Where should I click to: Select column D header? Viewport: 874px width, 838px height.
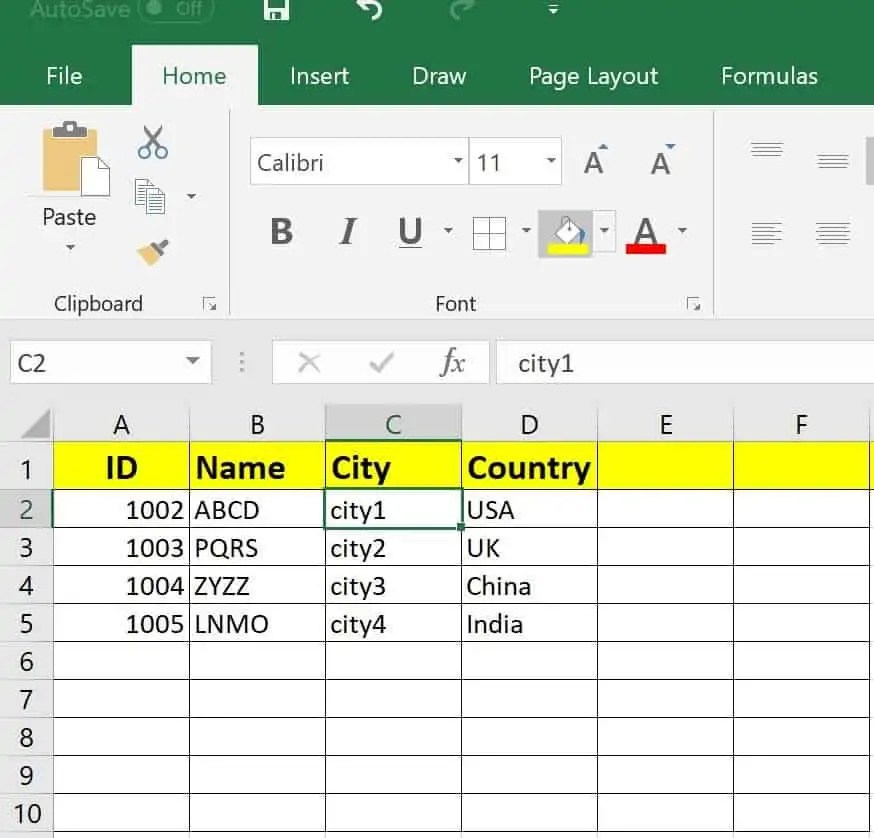pyautogui.click(x=530, y=424)
